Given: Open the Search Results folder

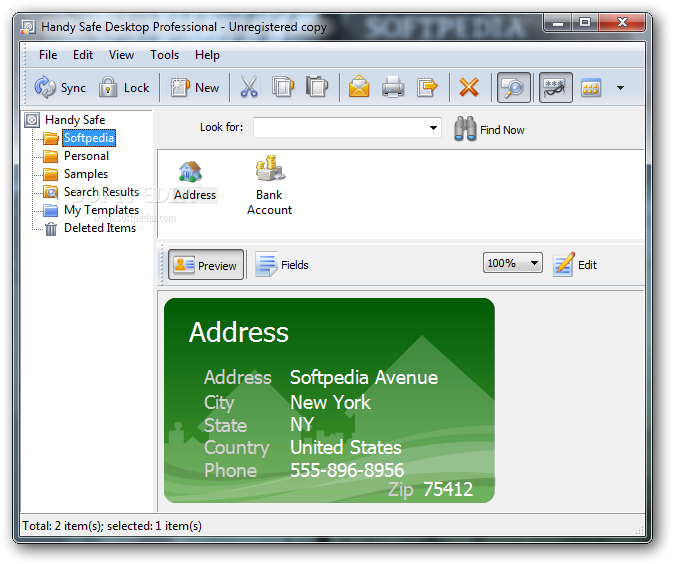Looking at the screenshot, I should pos(101,192).
